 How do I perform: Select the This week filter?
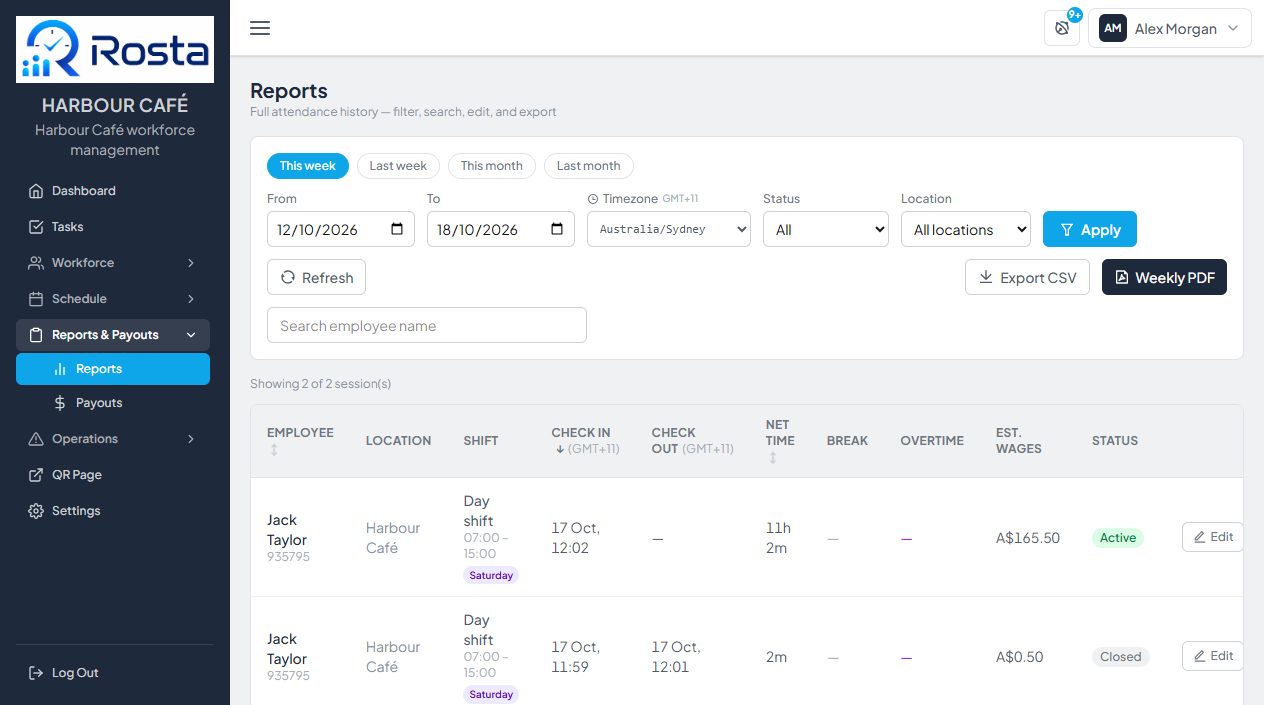(308, 166)
